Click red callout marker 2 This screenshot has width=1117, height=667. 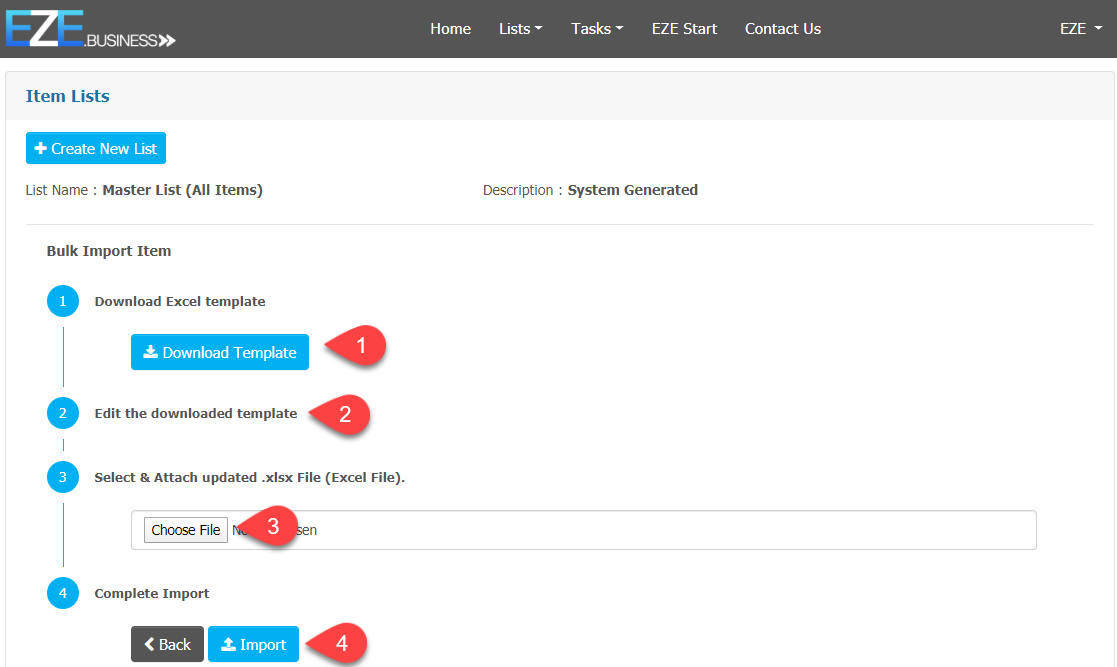342,414
